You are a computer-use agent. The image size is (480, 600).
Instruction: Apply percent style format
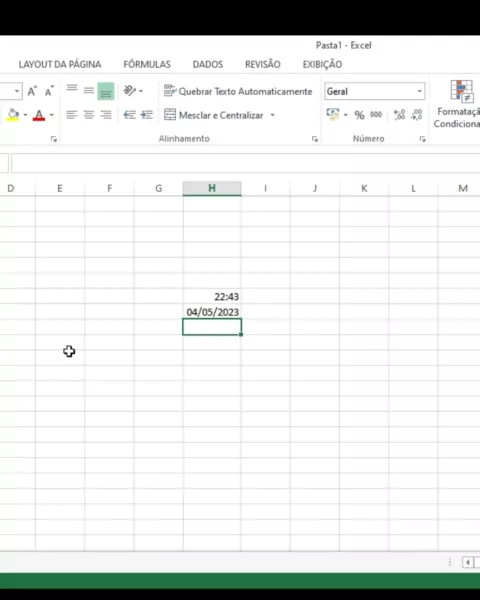pos(359,115)
